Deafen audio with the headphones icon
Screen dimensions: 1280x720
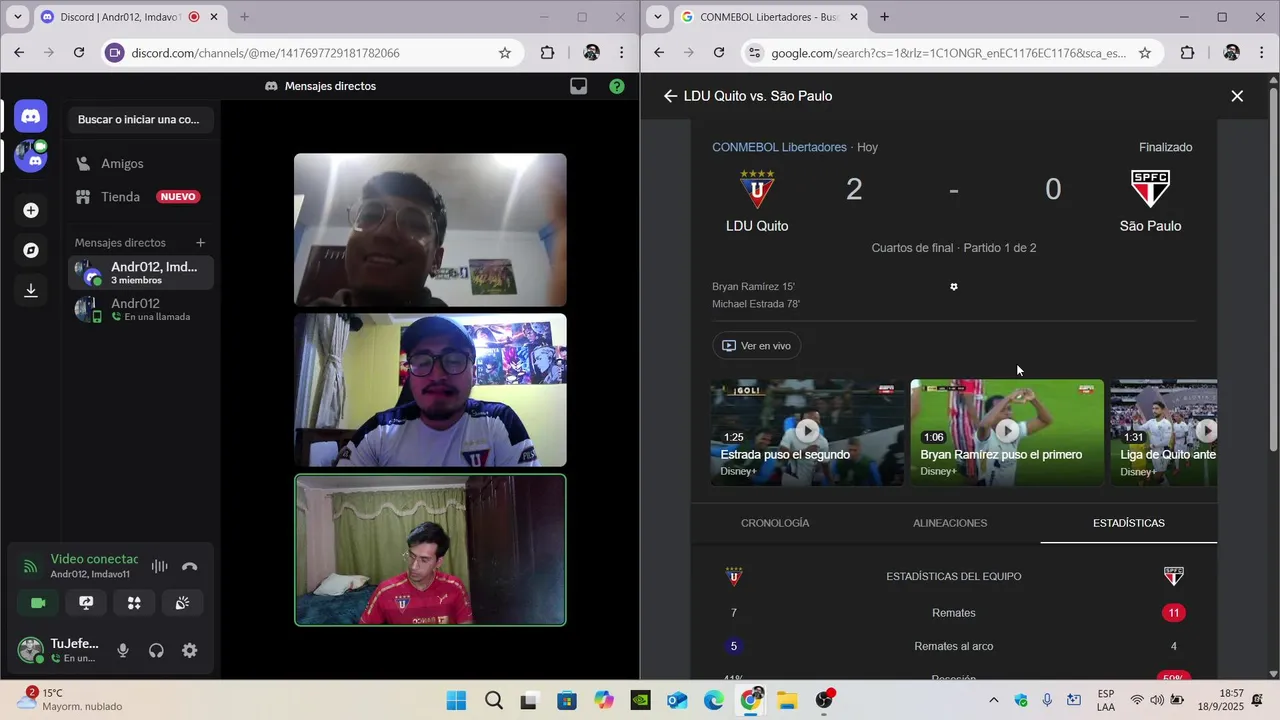coord(156,651)
